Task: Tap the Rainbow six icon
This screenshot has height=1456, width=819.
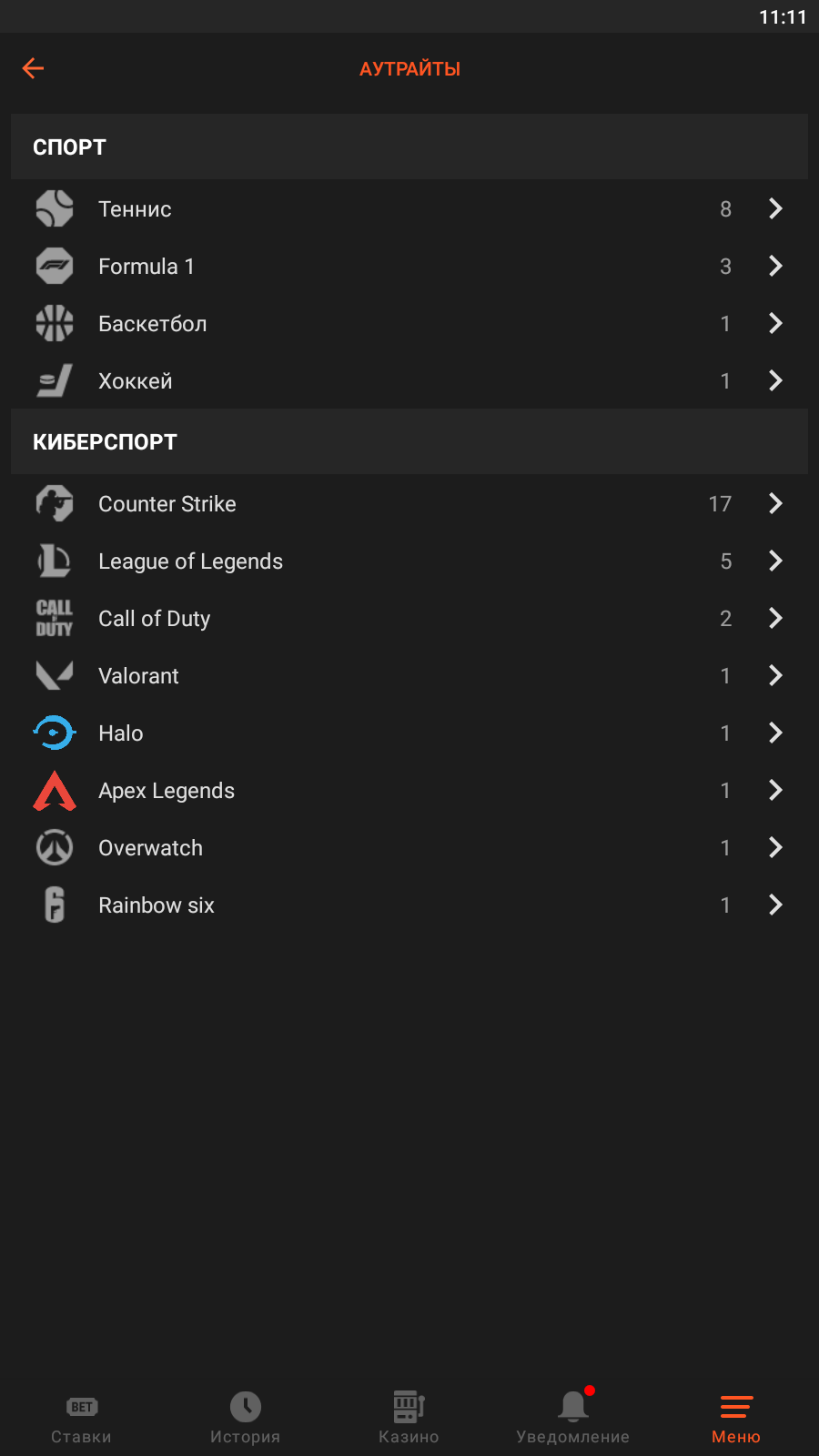Action: (x=55, y=905)
